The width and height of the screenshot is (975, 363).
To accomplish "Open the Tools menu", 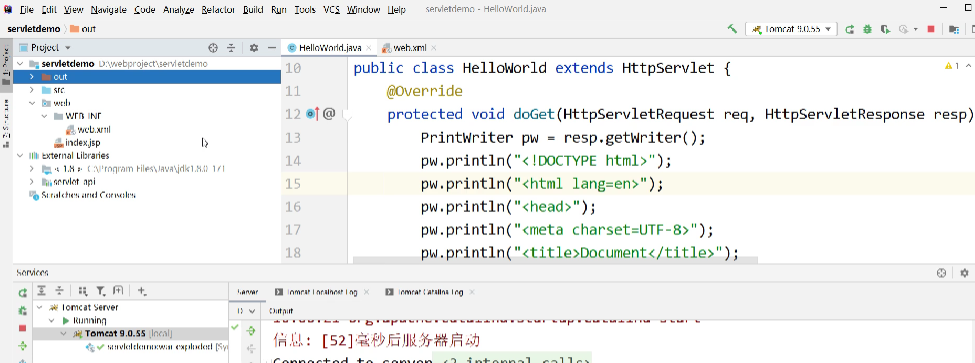I will [x=305, y=9].
